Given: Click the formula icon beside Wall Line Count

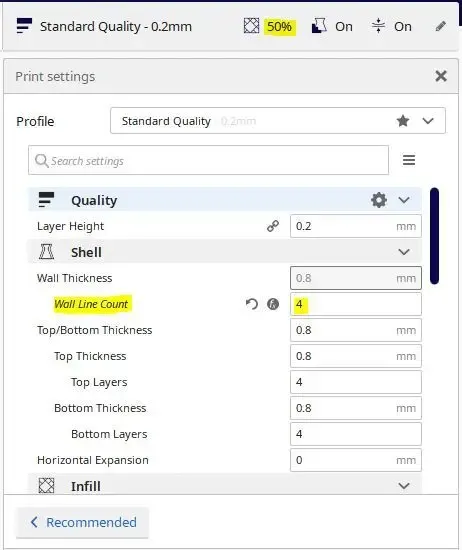Looking at the screenshot, I should click(x=273, y=304).
